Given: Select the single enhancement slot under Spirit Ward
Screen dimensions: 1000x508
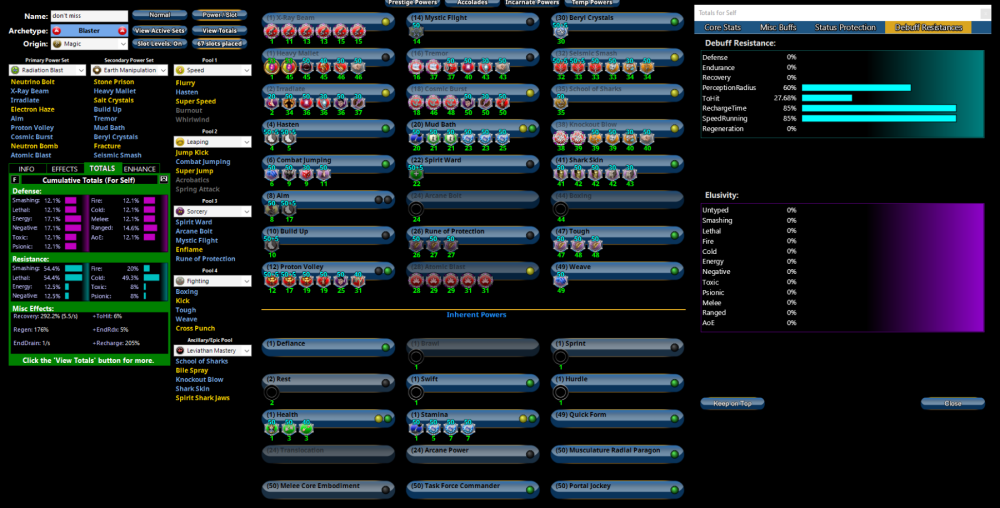Looking at the screenshot, I should tap(417, 173).
